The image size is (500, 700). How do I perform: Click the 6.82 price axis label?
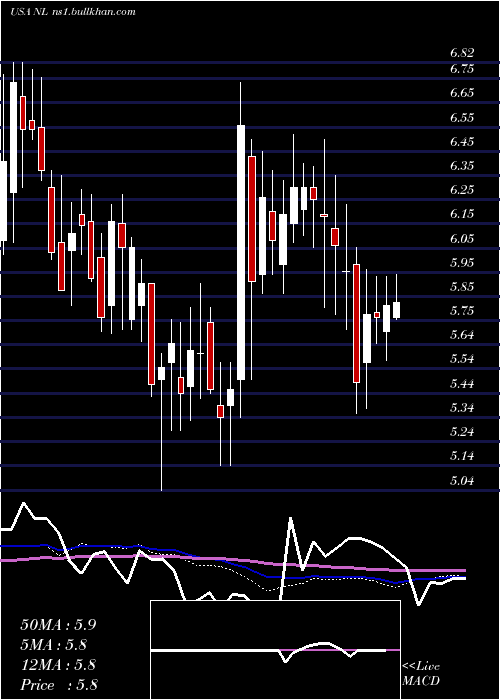click(x=462, y=53)
